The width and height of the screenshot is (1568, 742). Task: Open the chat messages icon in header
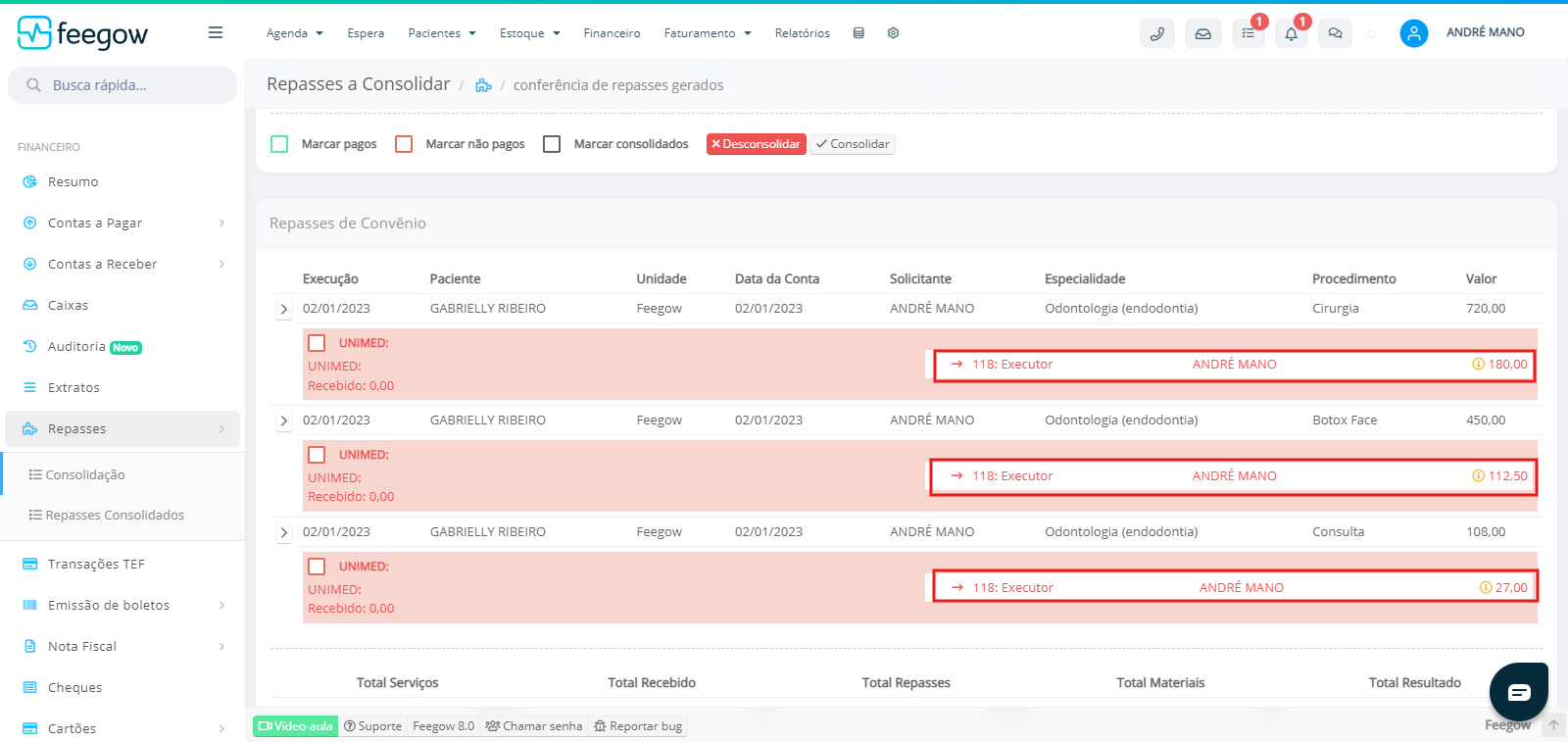click(1335, 33)
